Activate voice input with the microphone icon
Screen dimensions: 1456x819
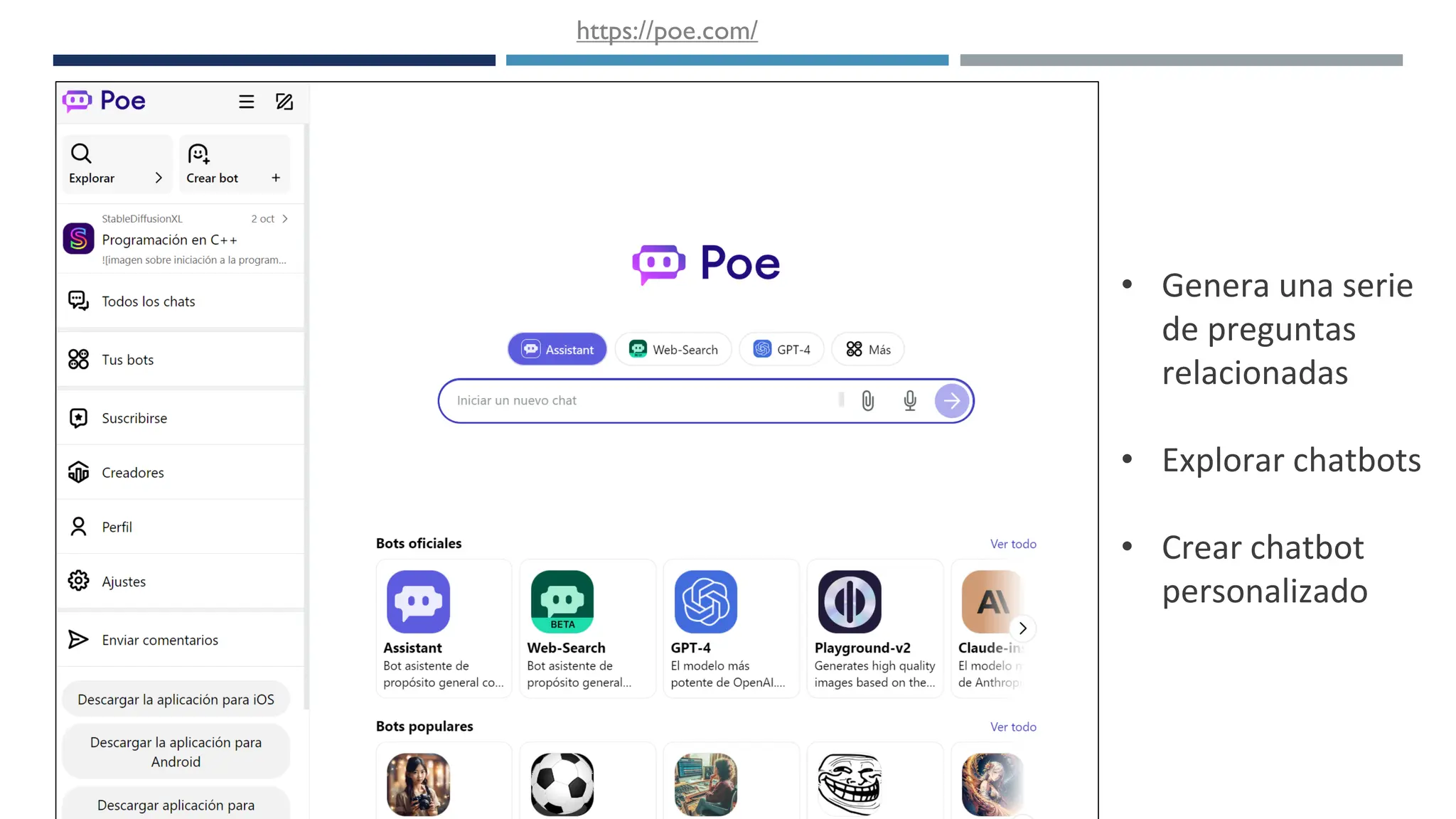pos(910,400)
